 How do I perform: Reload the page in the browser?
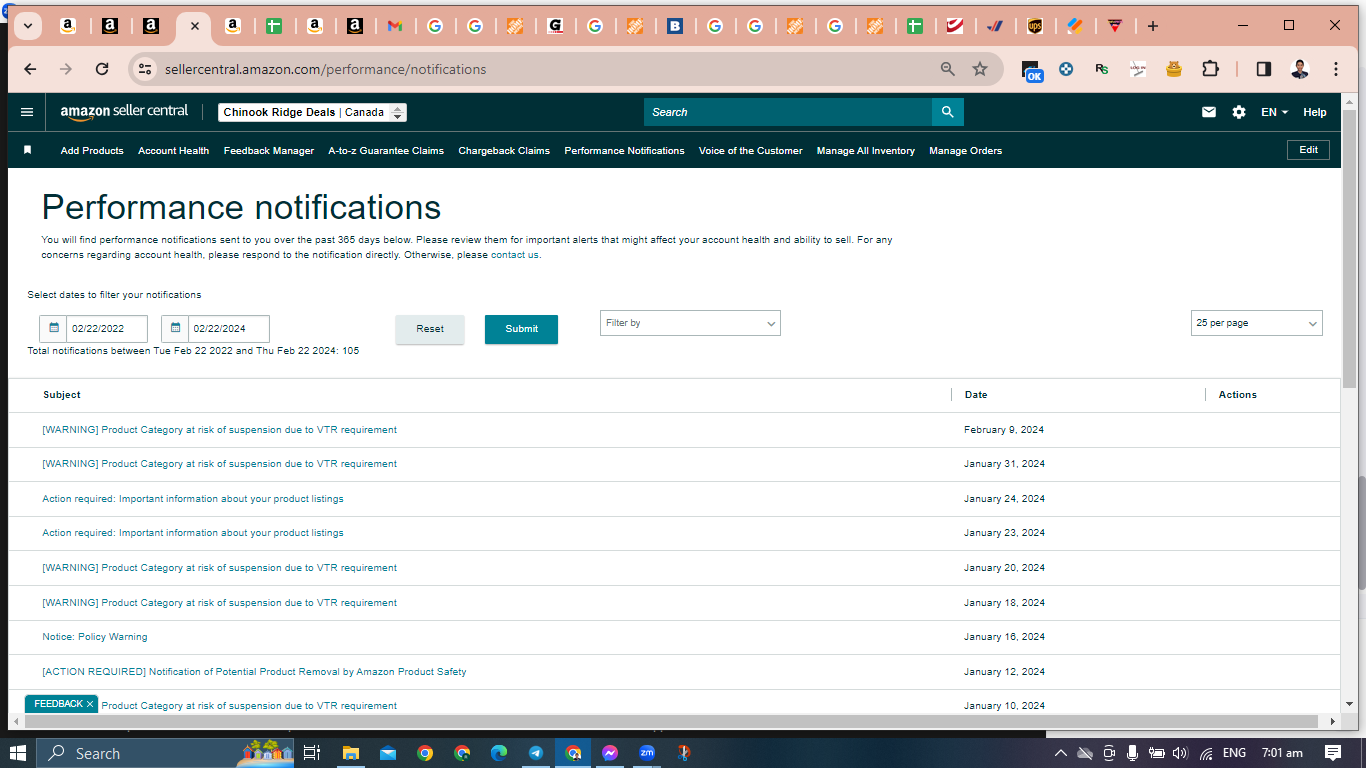(102, 69)
